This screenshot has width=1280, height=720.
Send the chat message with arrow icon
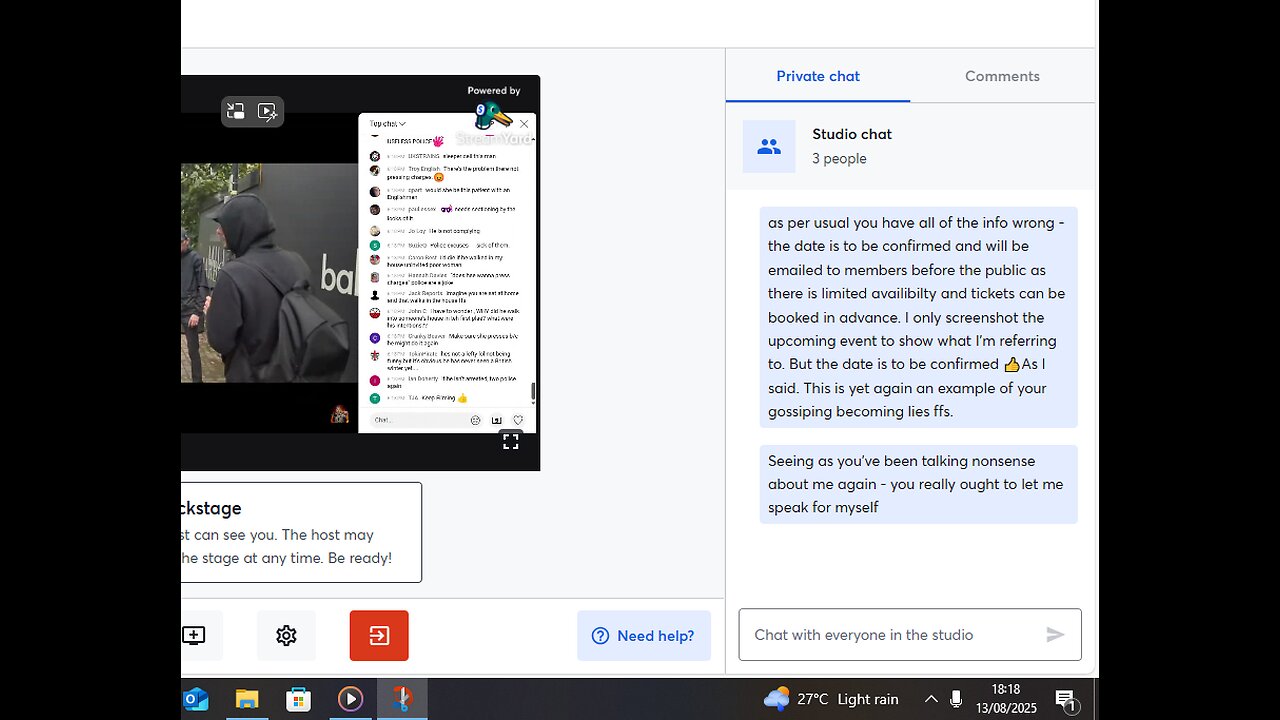[x=1055, y=634]
